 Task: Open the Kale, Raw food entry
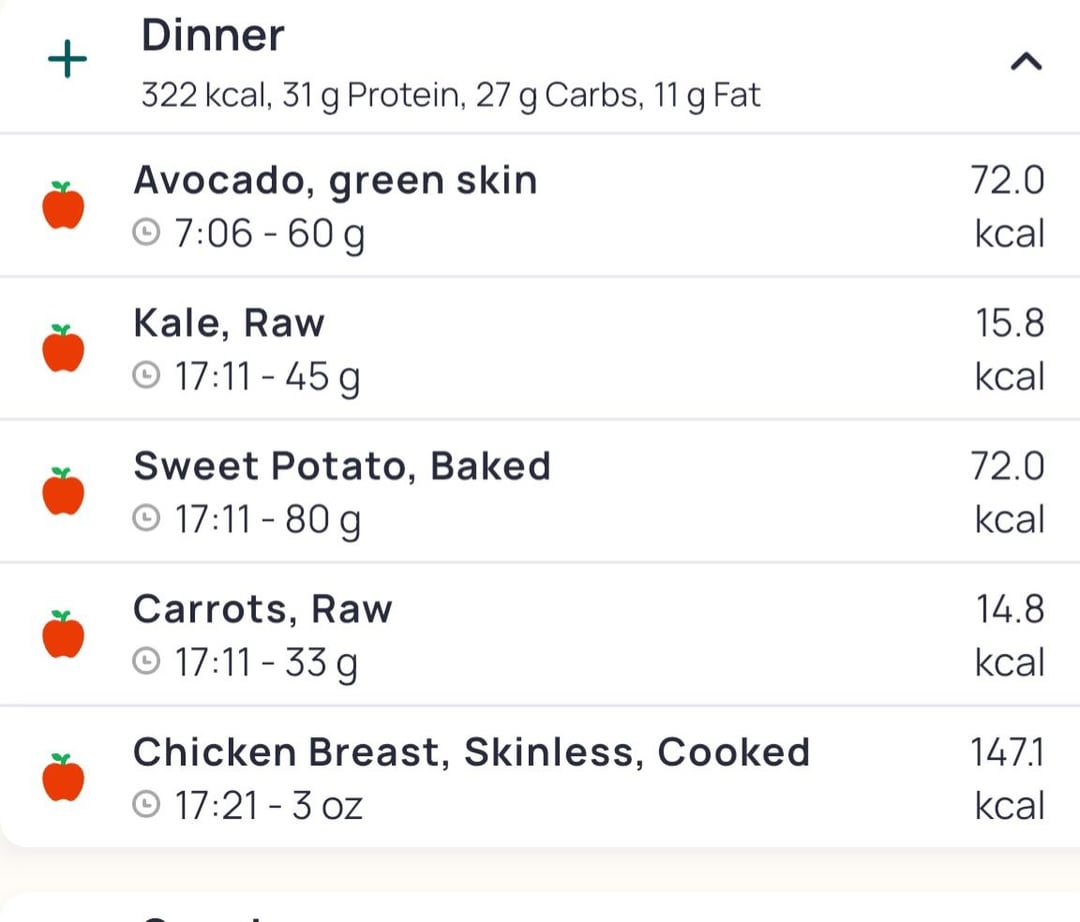540,348
